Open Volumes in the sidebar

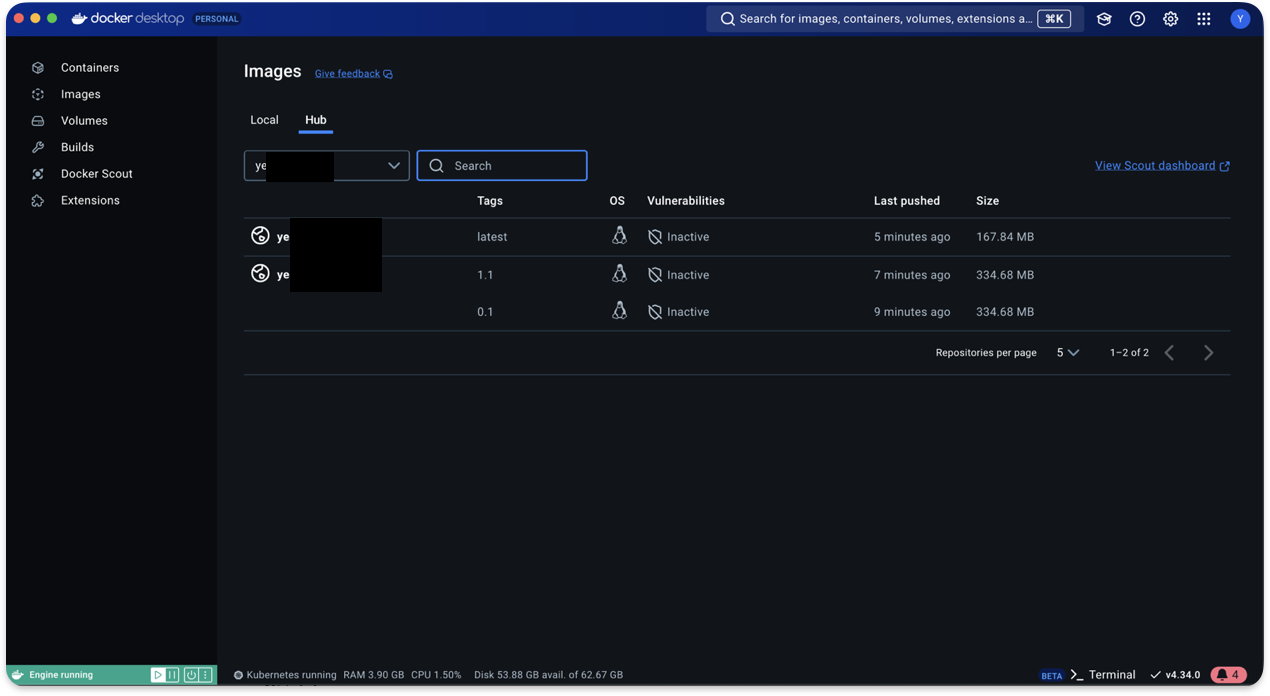click(84, 121)
